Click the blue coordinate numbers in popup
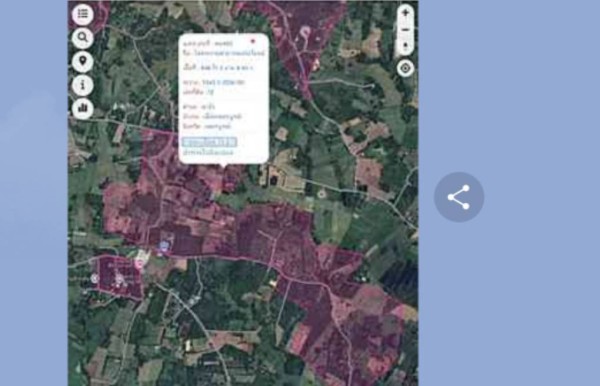This screenshot has height=386, width=600. (x=224, y=82)
